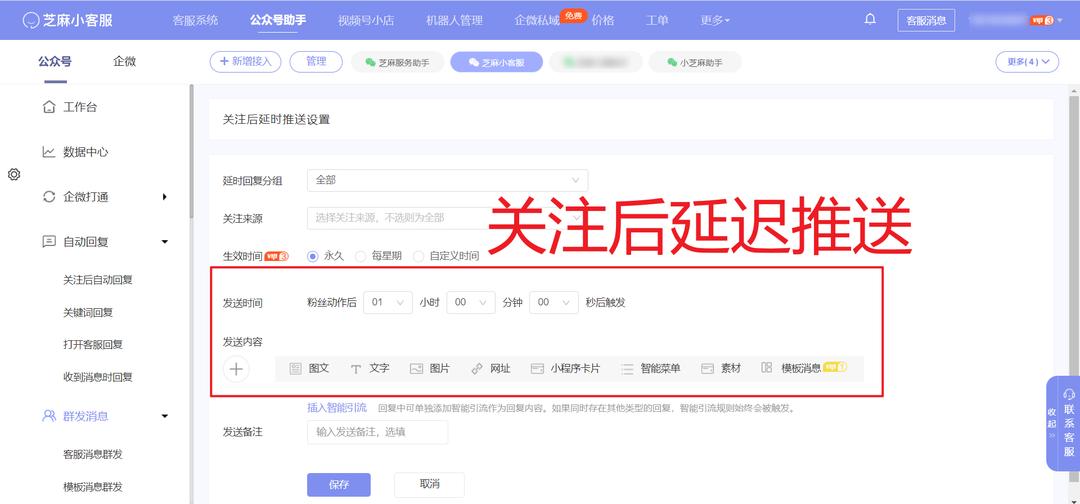Open the seconds dropdown after 分钟
The width and height of the screenshot is (1080, 504).
[554, 302]
